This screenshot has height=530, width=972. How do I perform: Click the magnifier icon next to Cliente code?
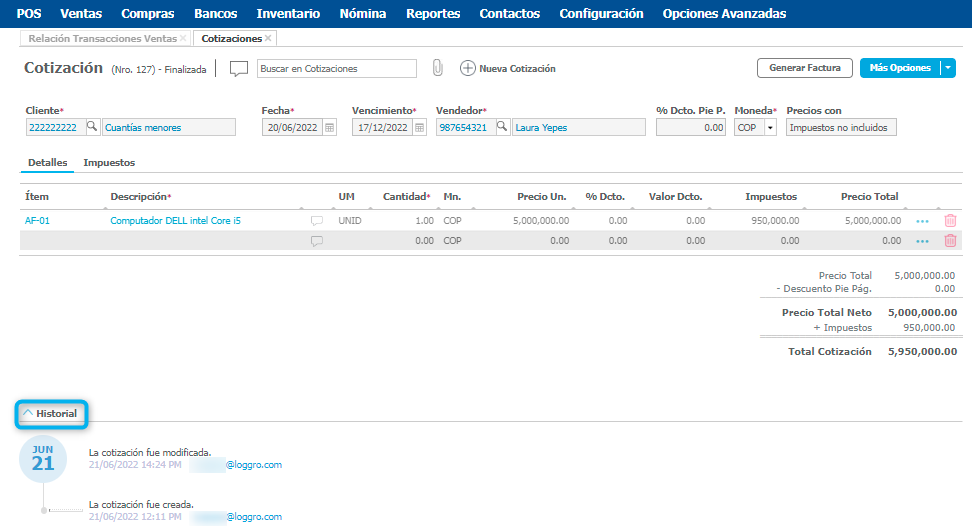point(92,127)
